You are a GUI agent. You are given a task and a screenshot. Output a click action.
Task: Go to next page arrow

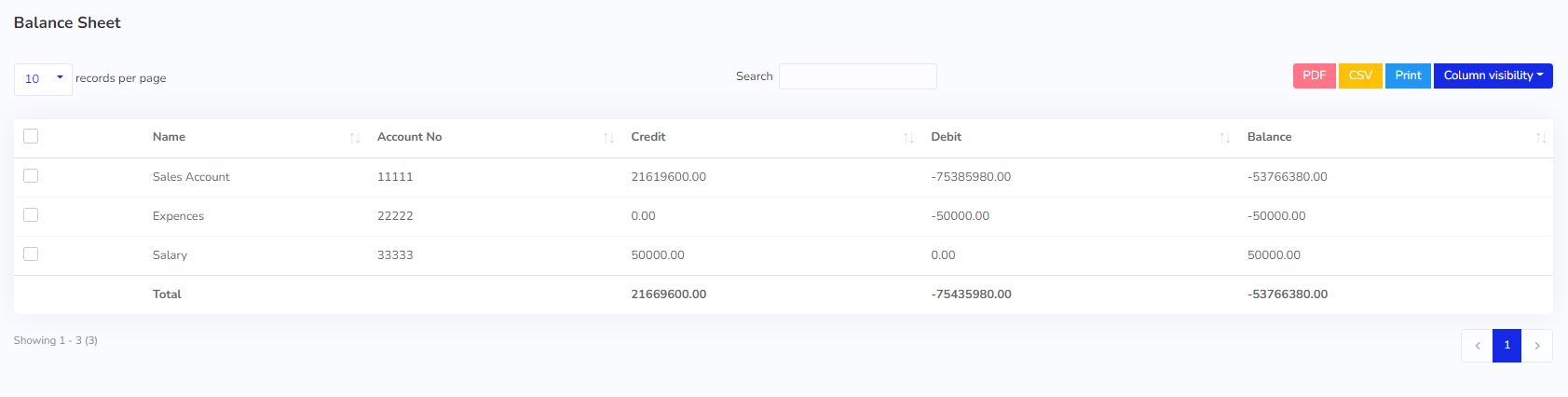(1537, 346)
